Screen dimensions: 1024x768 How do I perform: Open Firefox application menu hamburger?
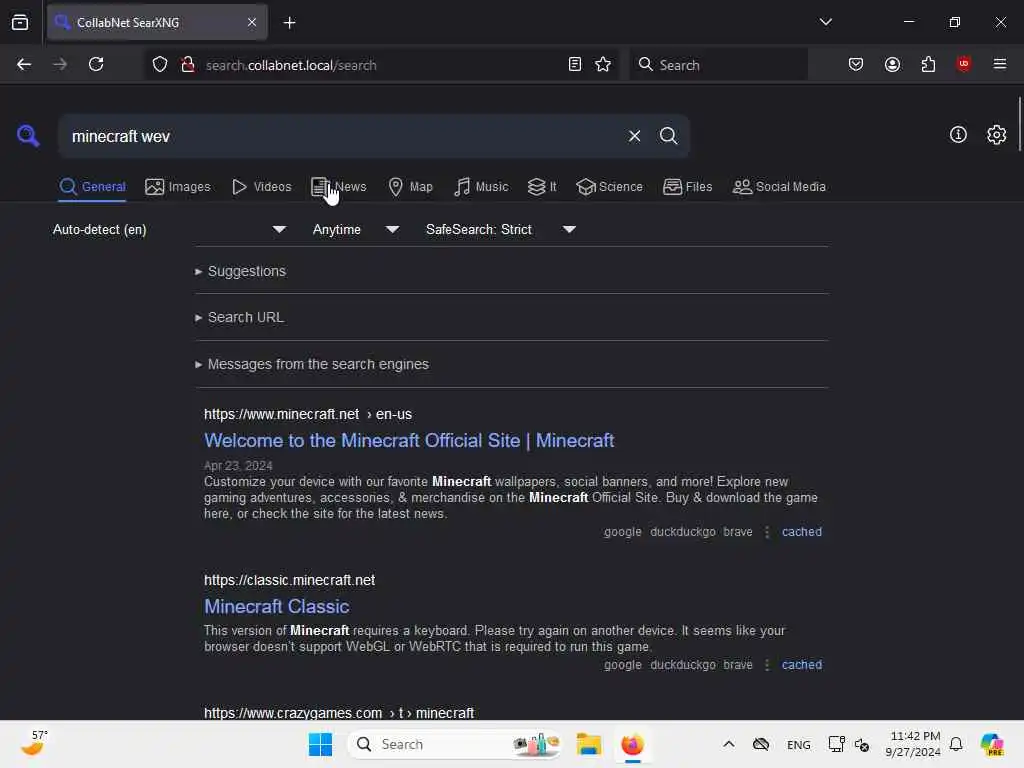point(999,64)
